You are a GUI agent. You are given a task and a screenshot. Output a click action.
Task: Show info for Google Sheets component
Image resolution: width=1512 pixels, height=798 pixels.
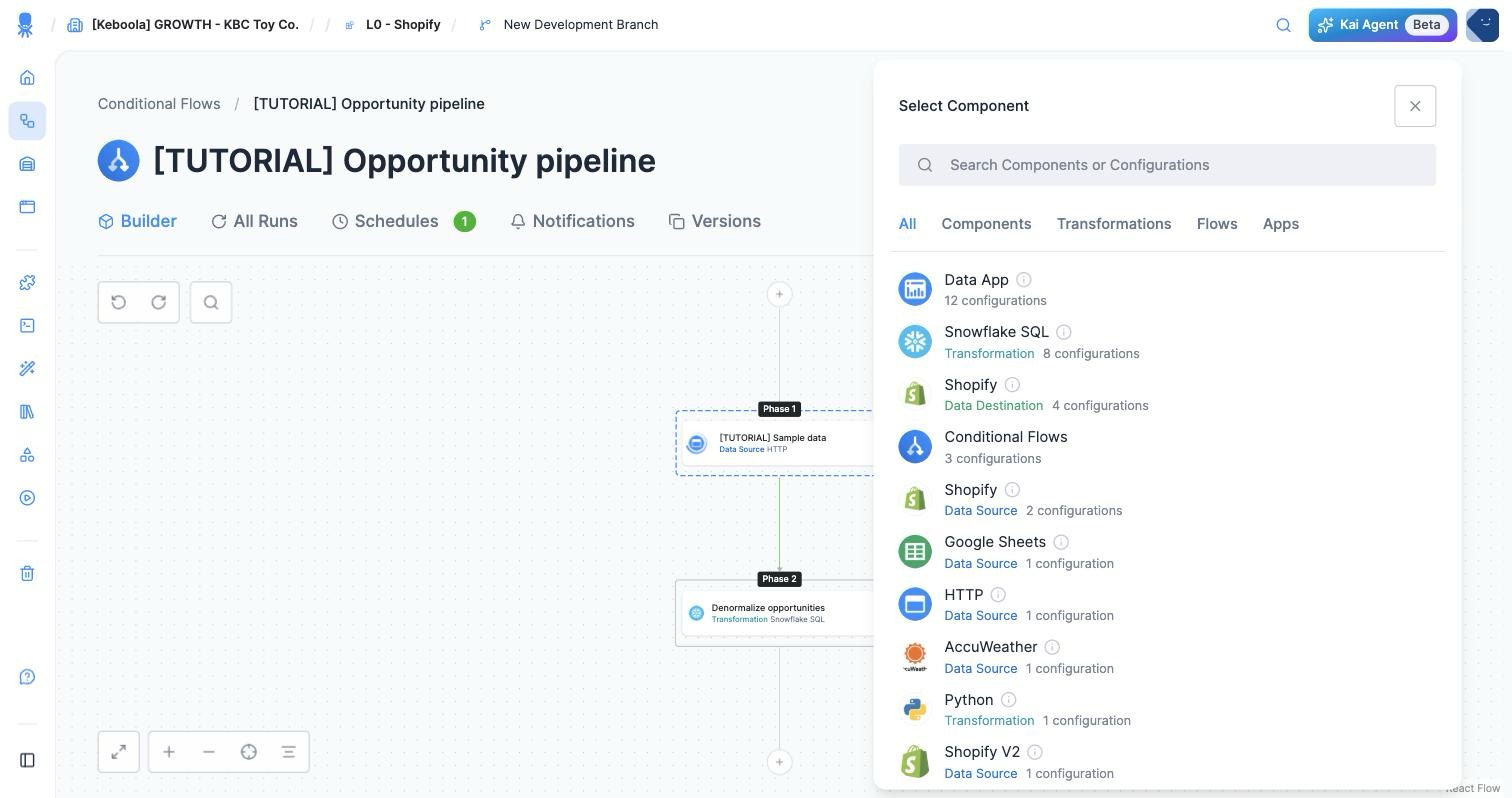[1061, 542]
